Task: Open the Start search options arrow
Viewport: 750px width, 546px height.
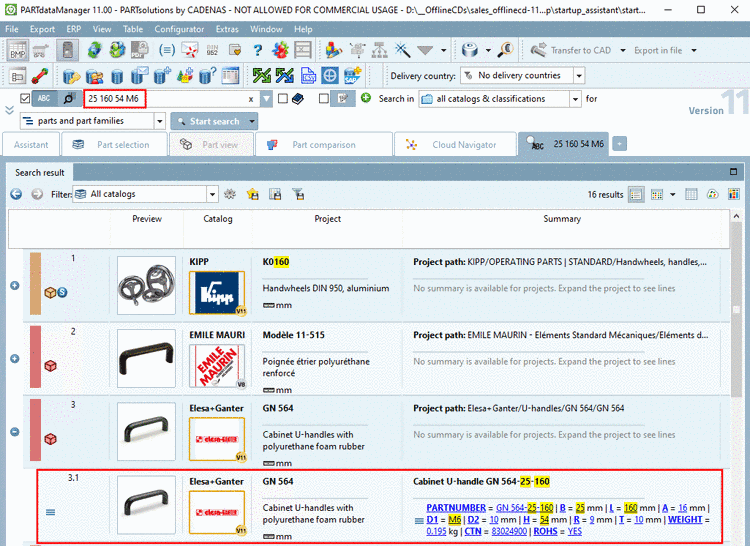Action: pyautogui.click(x=252, y=121)
